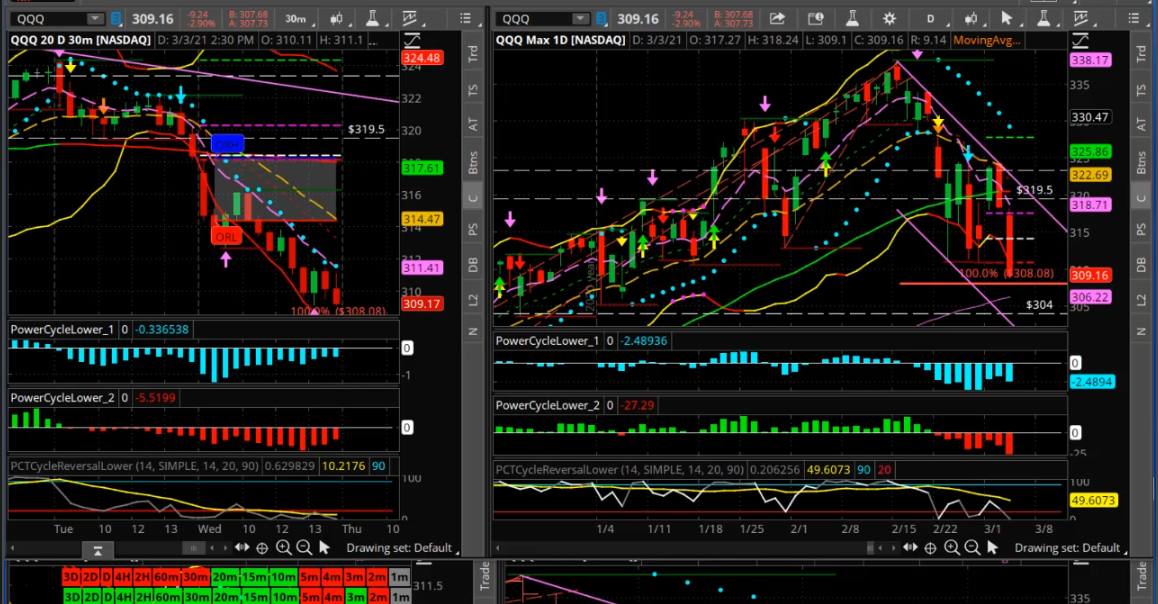Viewport: 1158px width, 604px height.
Task: Select the pan tool under the daily chart
Action: (911, 548)
